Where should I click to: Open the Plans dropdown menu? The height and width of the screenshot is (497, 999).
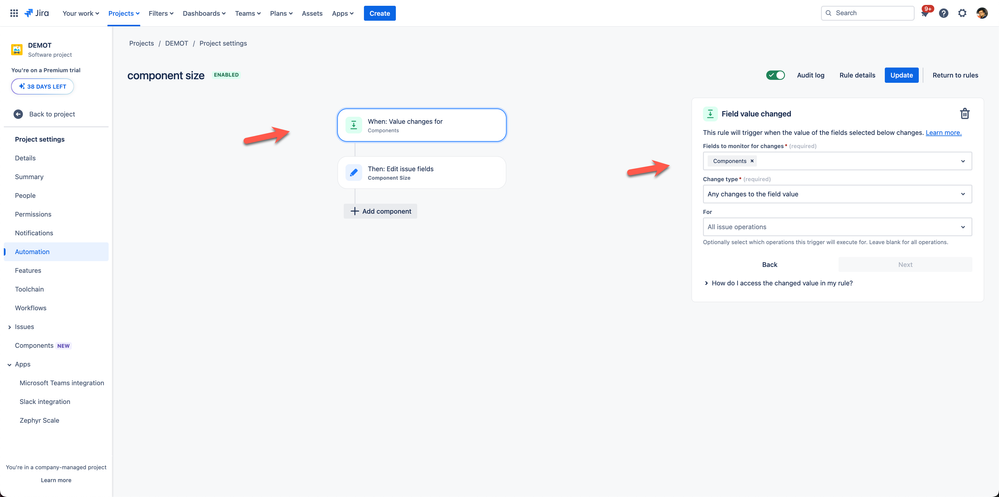[x=282, y=13]
